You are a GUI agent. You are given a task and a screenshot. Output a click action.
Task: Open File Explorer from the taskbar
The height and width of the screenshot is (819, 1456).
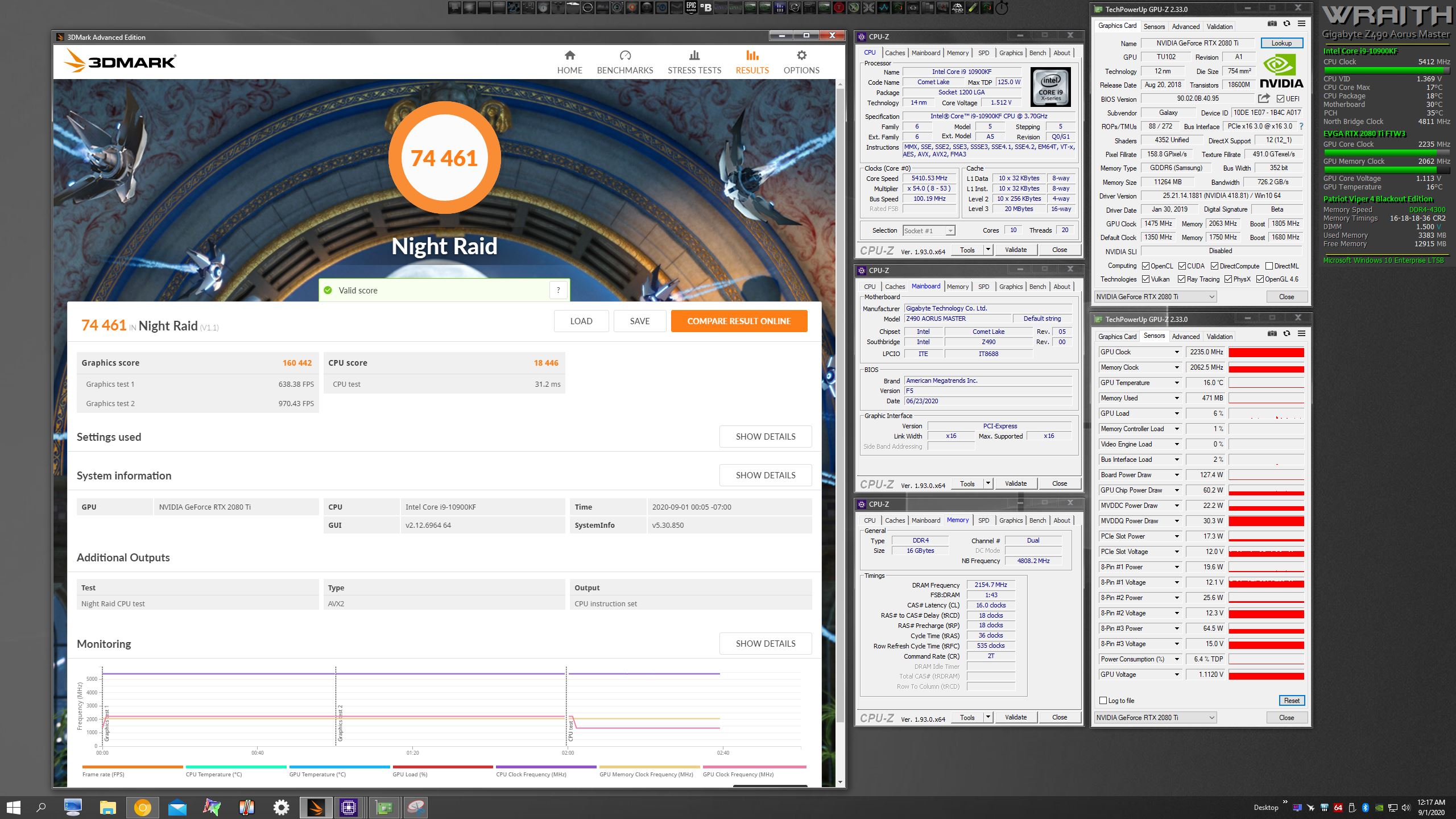pyautogui.click(x=108, y=807)
